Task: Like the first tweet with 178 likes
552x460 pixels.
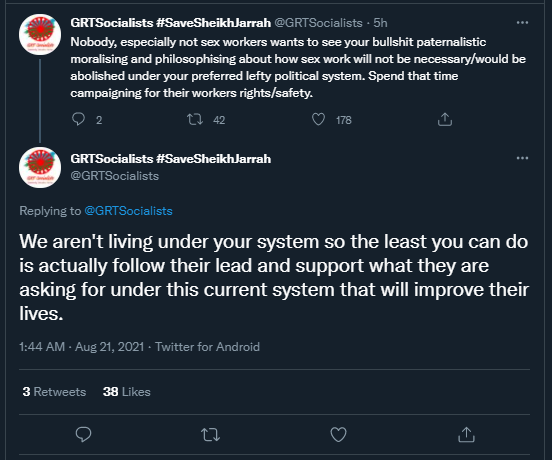Action: tap(318, 119)
